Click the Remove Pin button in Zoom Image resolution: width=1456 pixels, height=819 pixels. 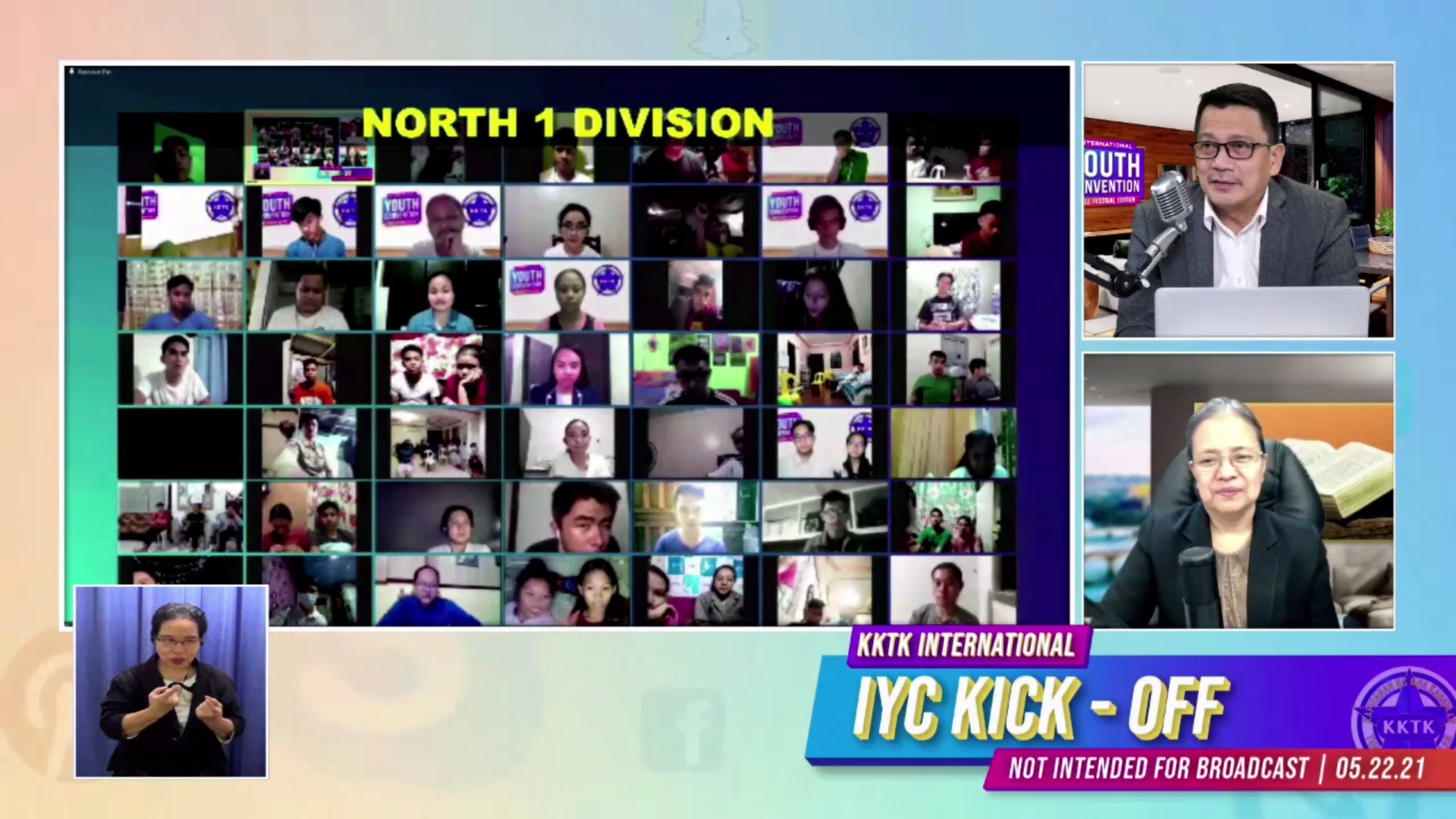click(x=90, y=72)
